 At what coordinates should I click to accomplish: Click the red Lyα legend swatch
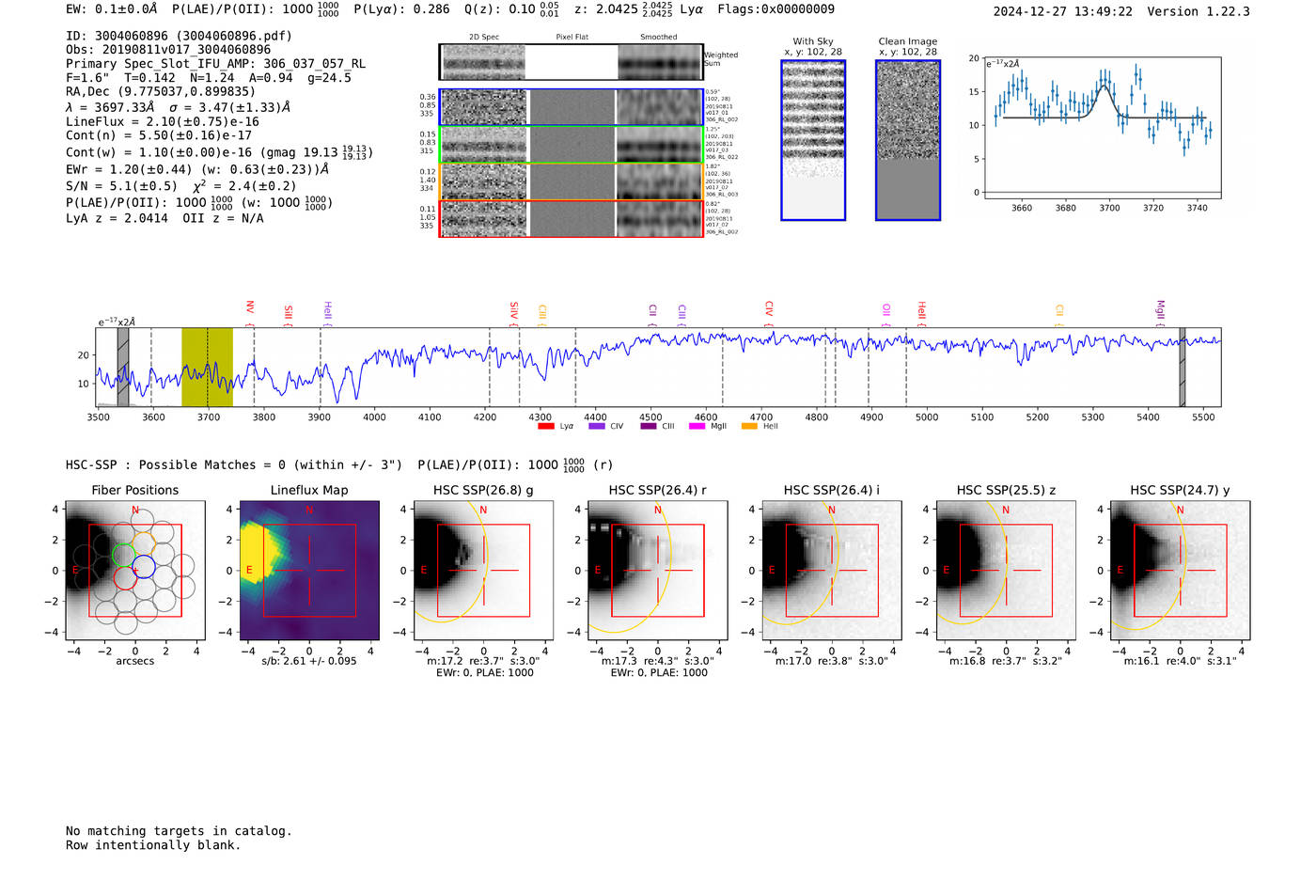pyautogui.click(x=545, y=426)
